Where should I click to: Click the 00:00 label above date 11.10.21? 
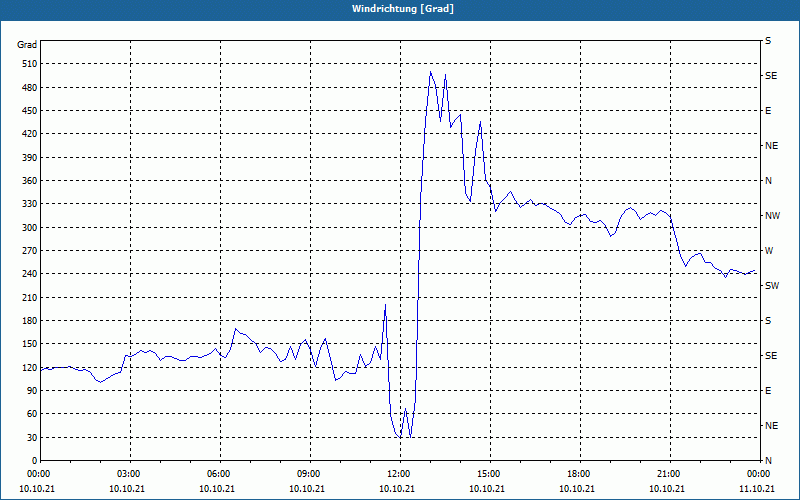(x=759, y=474)
